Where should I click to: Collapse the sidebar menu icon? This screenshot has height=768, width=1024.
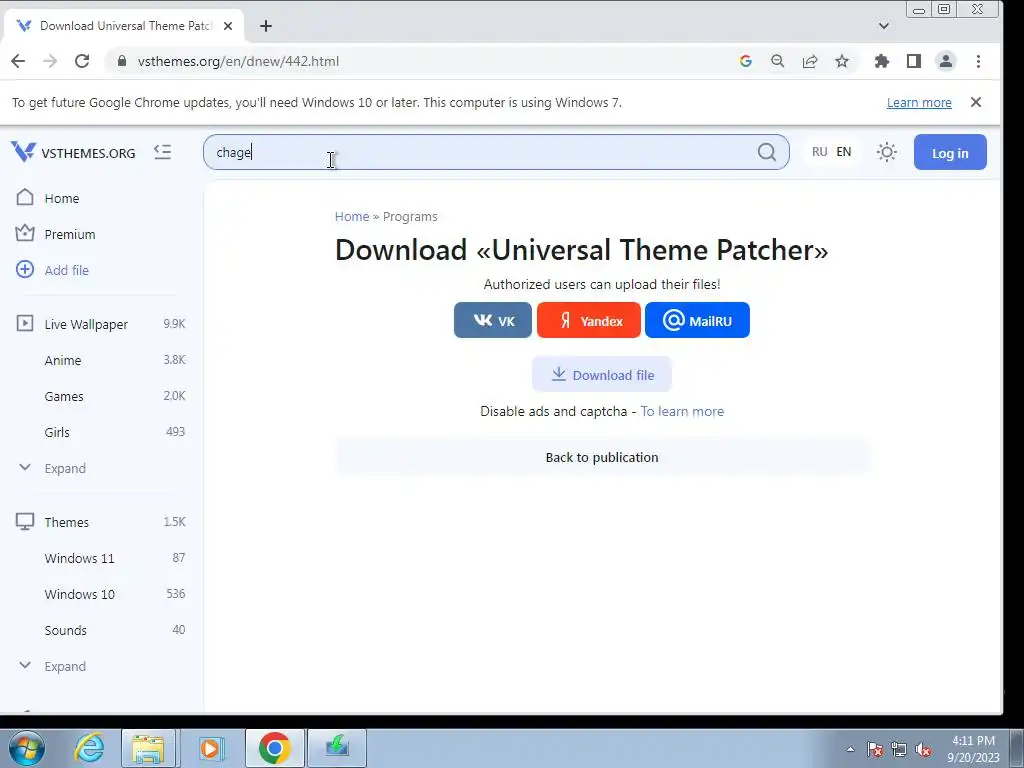point(163,152)
